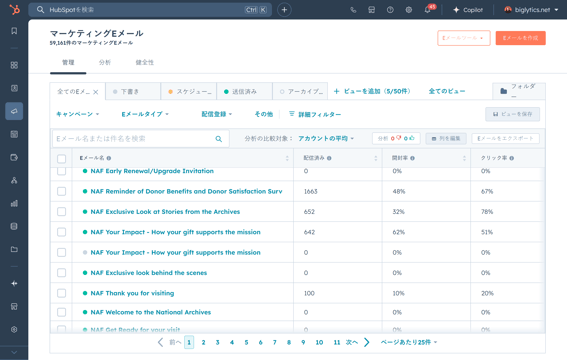Screen dimensions: 567x360
Task: Open the workspaces grid icon in sidebar
Action: coord(14,65)
